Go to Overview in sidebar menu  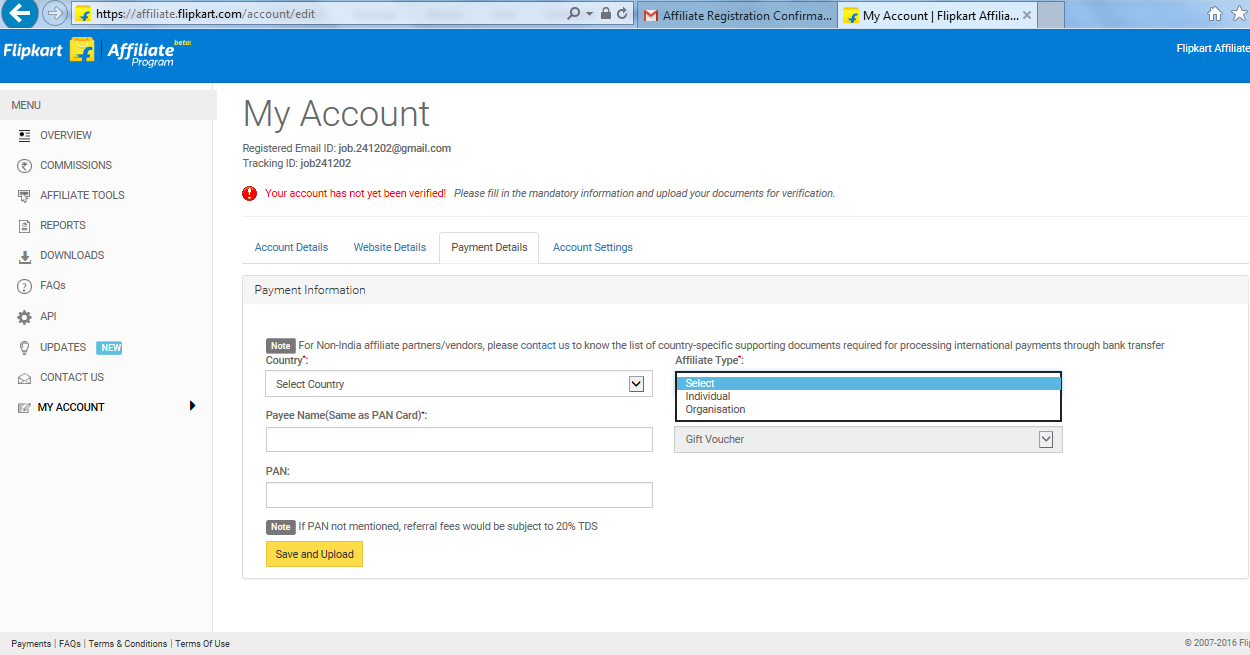(x=66, y=135)
